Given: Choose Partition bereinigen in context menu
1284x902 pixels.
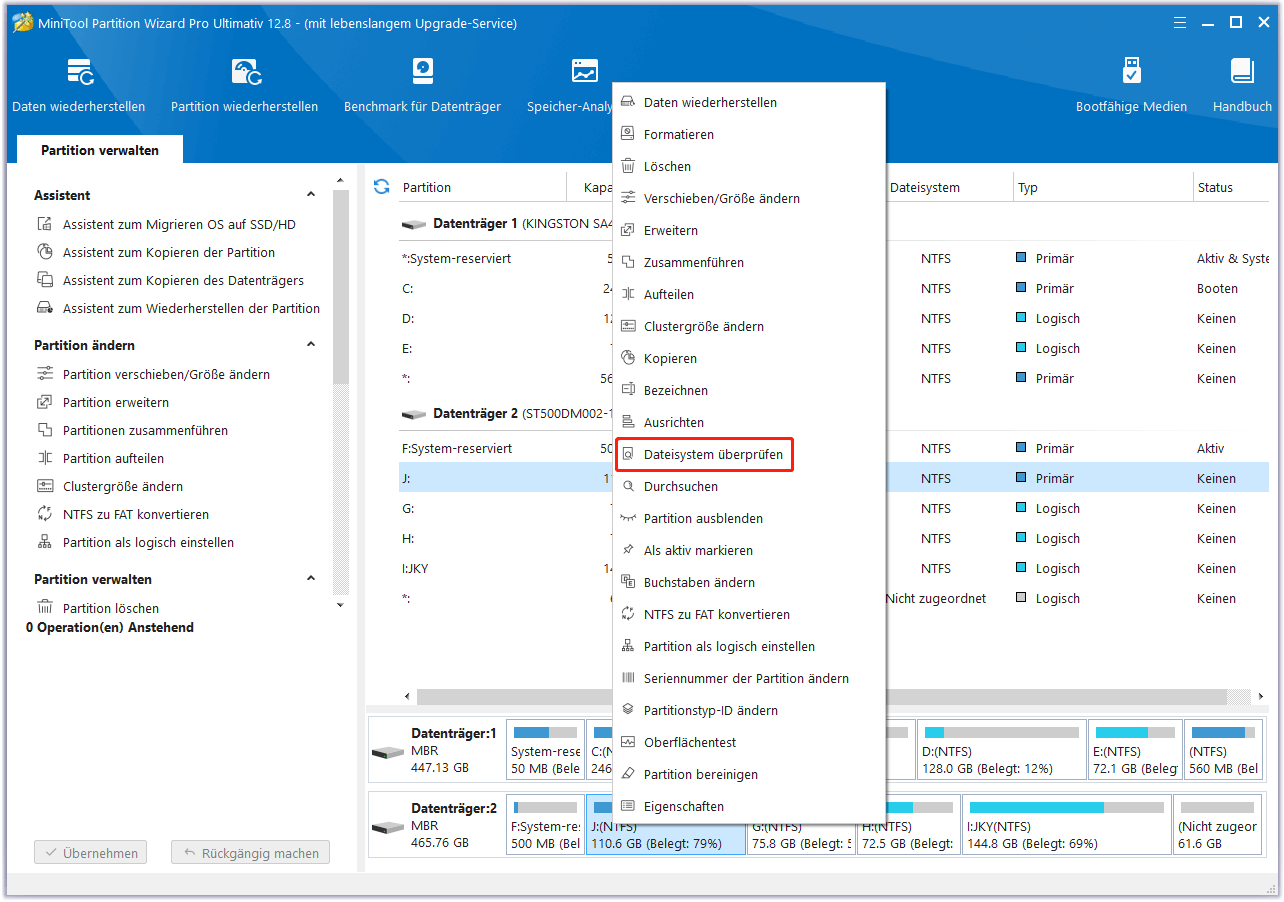Looking at the screenshot, I should [749, 775].
